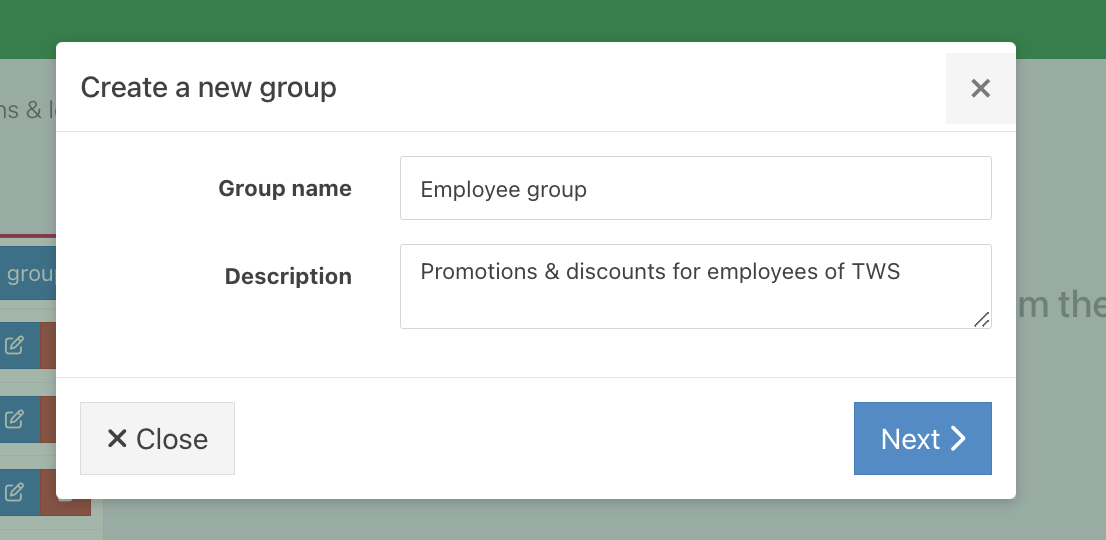Click the Create a new group title
This screenshot has height=540, width=1106.
209,87
